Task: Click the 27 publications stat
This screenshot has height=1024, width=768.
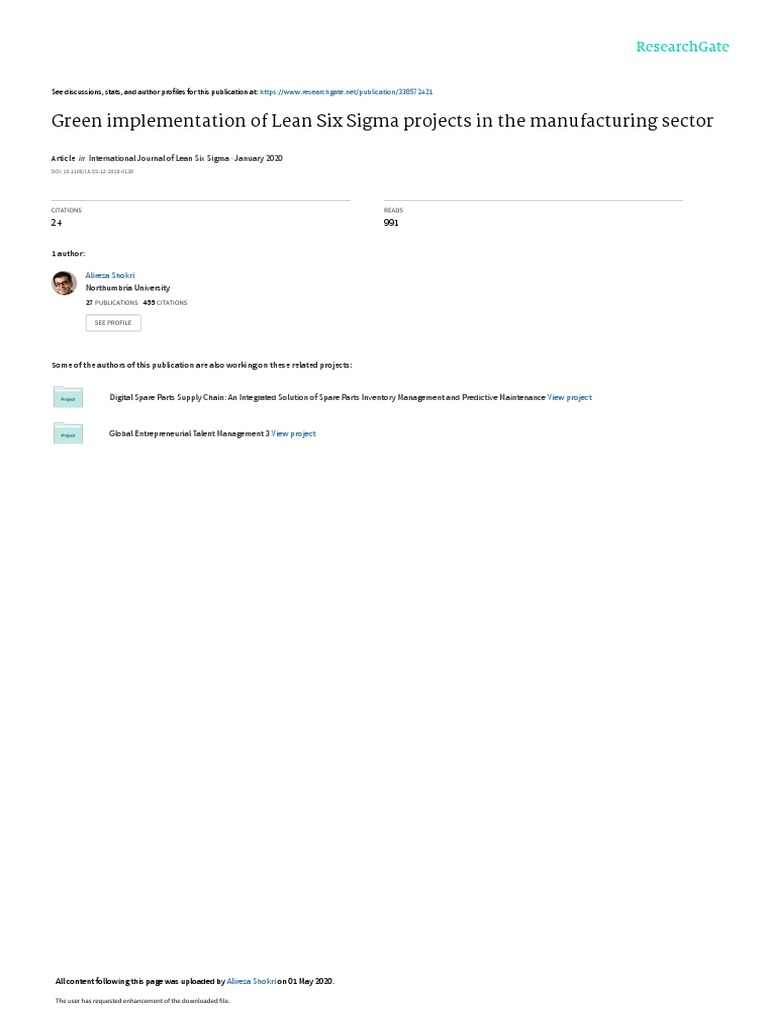Action: pos(112,303)
